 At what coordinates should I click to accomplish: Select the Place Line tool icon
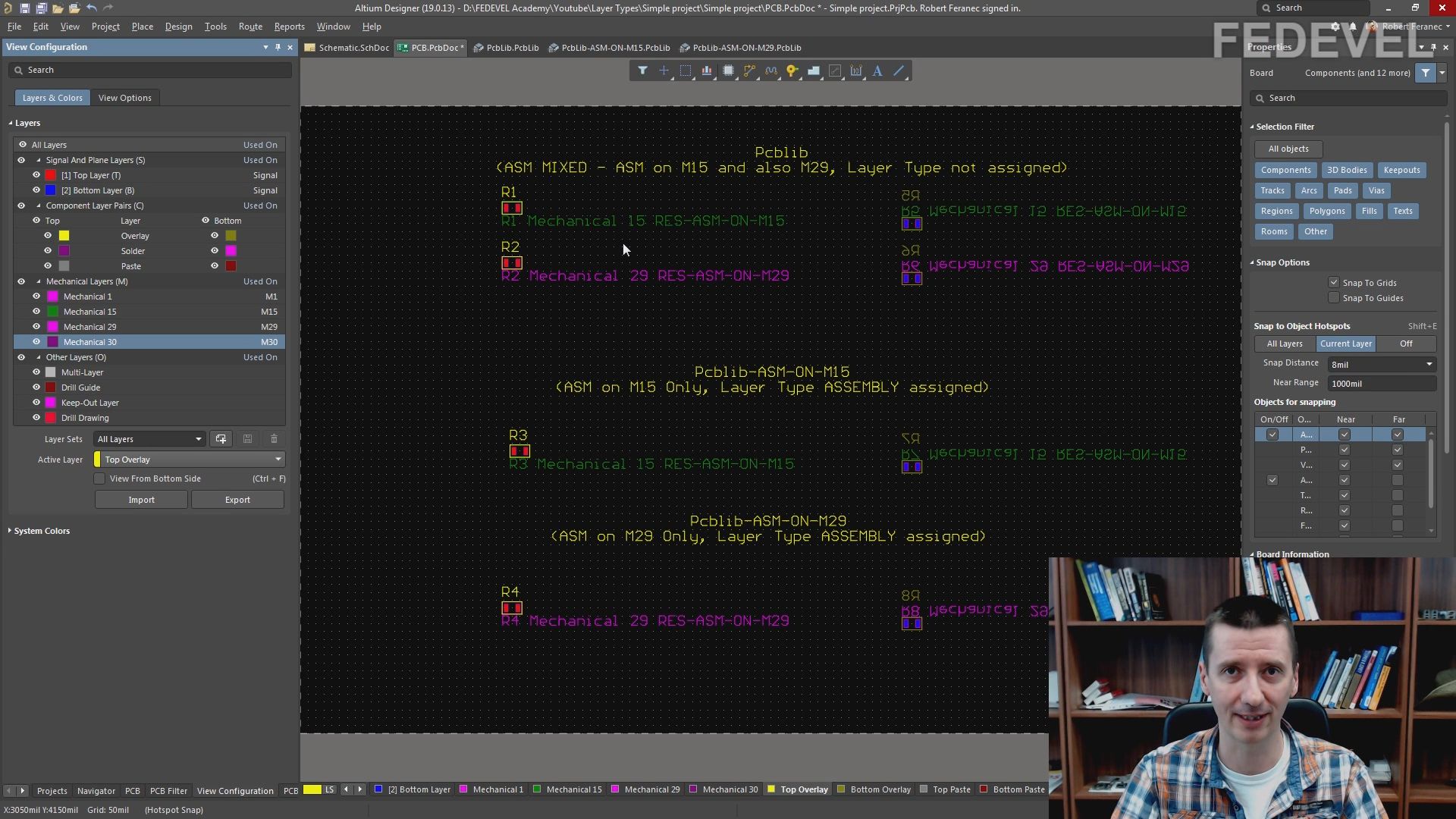tap(899, 71)
